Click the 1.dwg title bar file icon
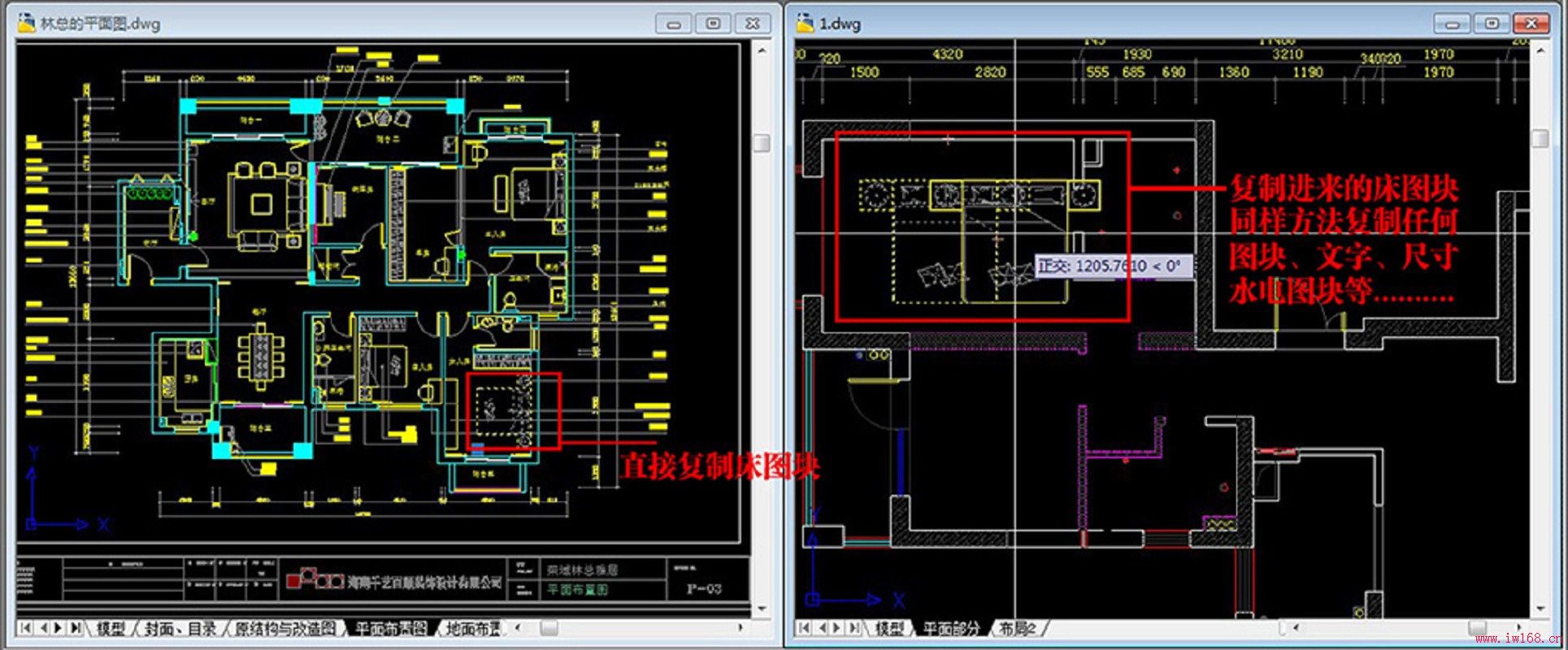 [x=806, y=23]
